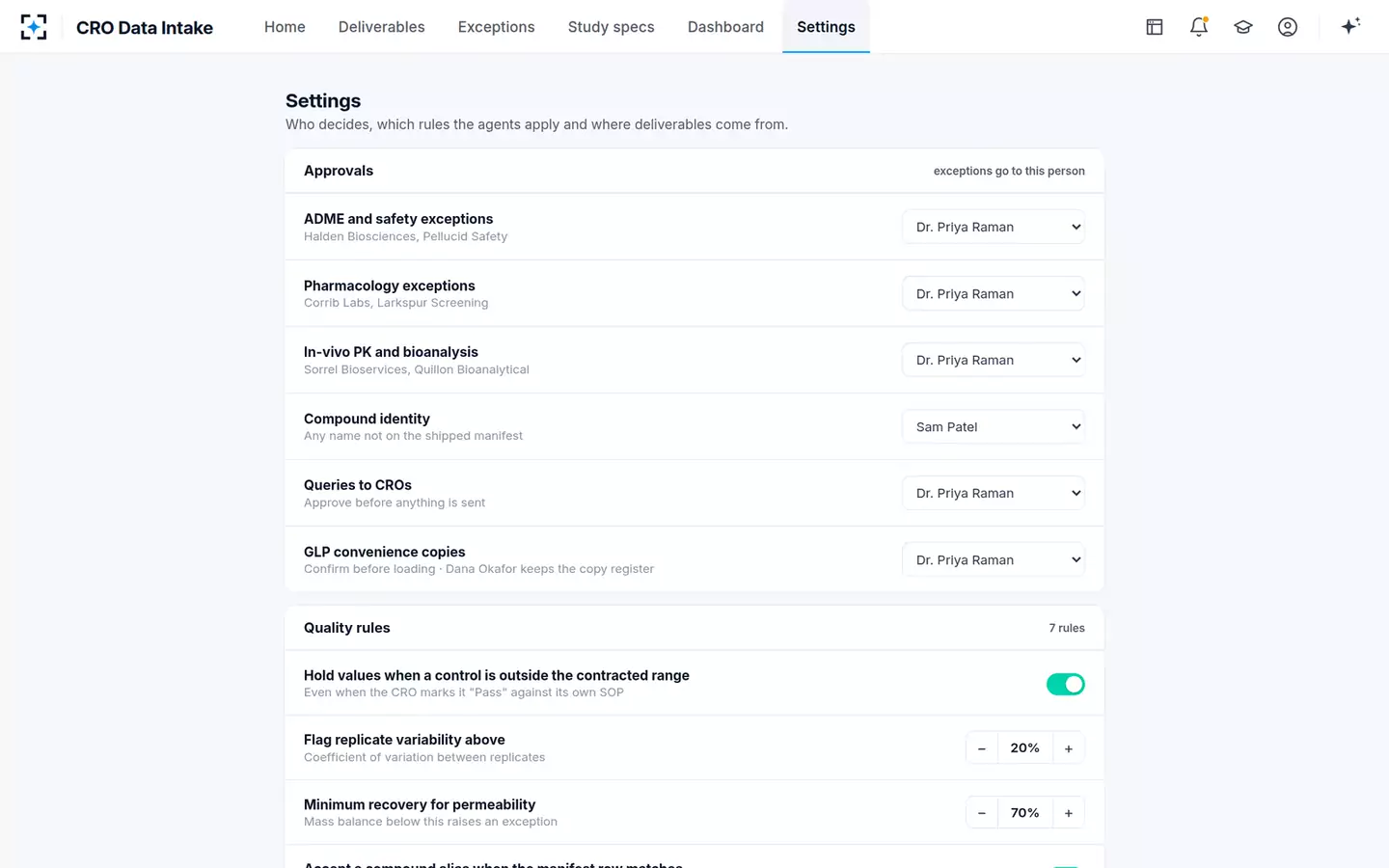The height and width of the screenshot is (868, 1389).
Task: Switch to the Dashboard tab
Action: point(725,27)
